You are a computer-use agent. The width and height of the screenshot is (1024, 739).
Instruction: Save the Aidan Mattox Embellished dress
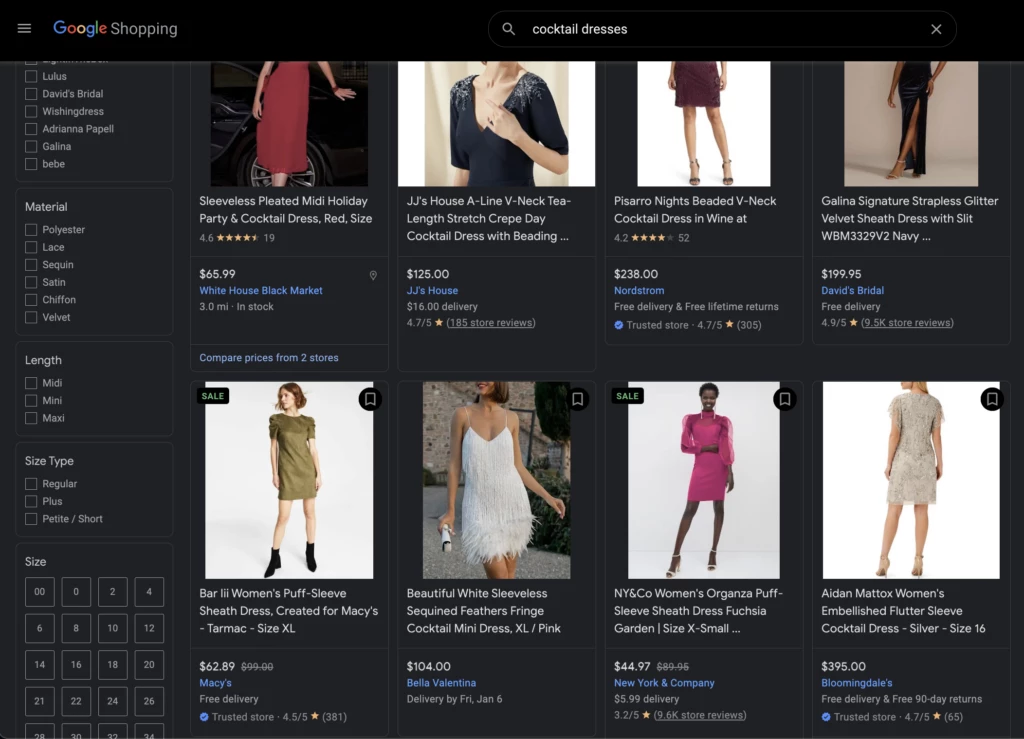tap(991, 399)
